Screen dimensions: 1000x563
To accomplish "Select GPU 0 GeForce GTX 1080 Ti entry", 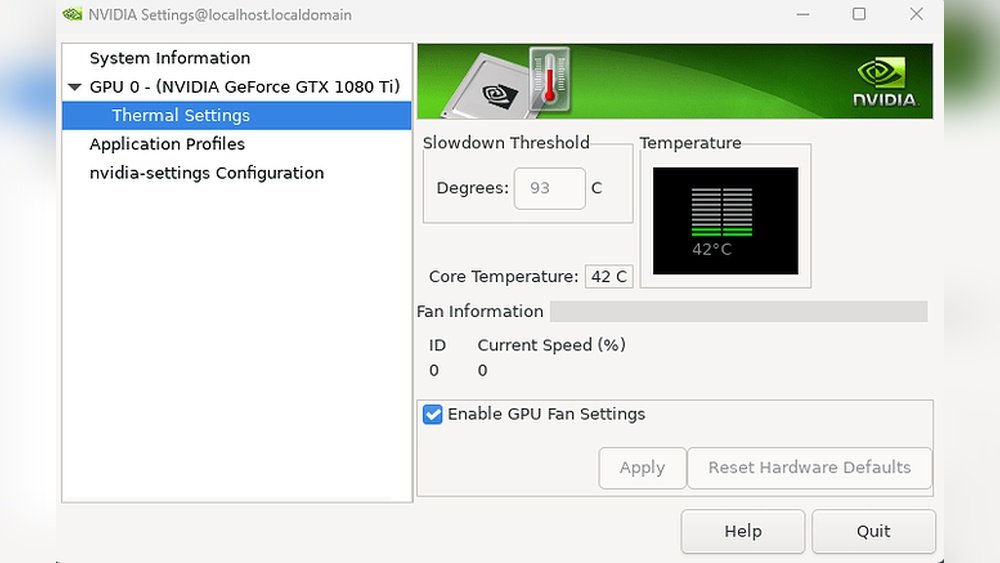I will point(244,87).
